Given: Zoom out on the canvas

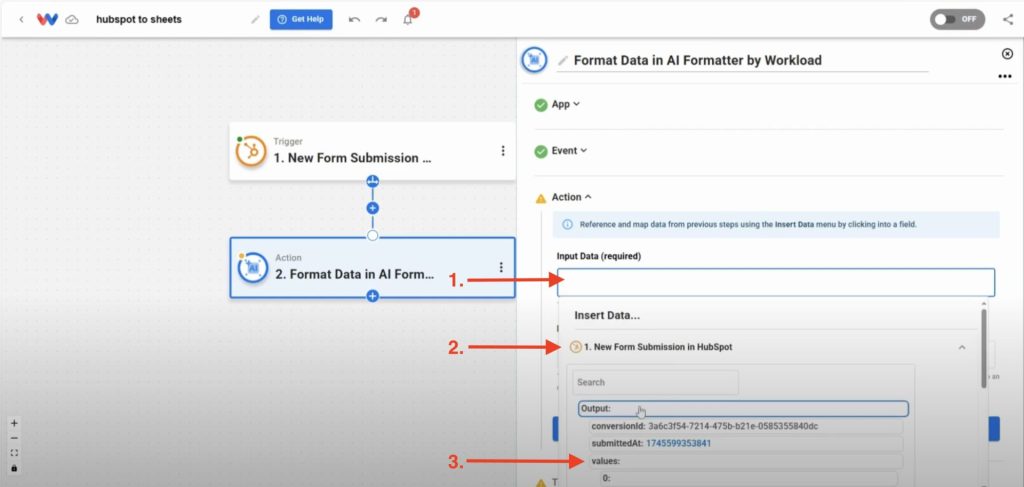Looking at the screenshot, I should click(x=14, y=438).
